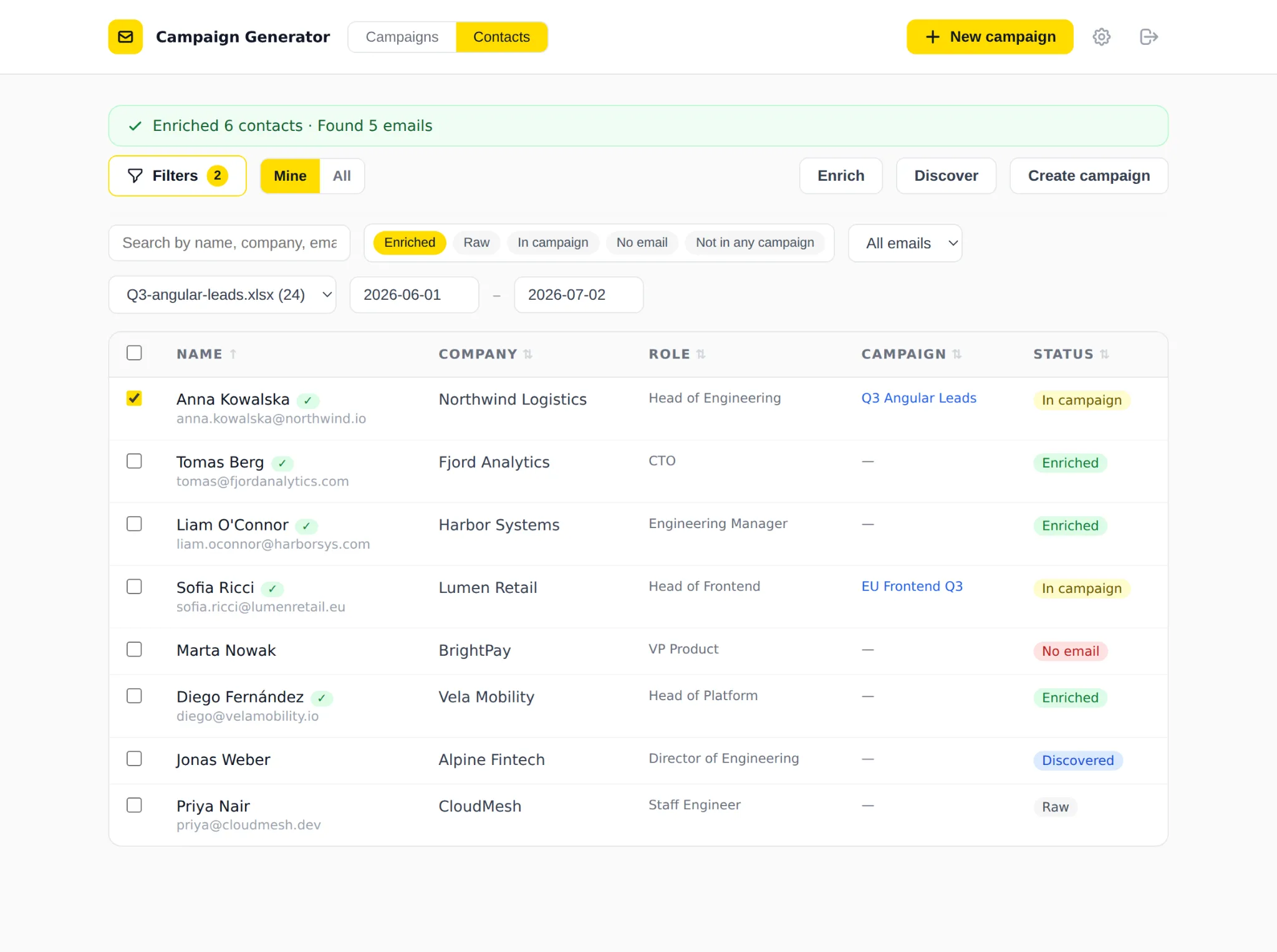Toggle the Enriched filter chip
Screen dimensions: 1277x952
pos(410,243)
